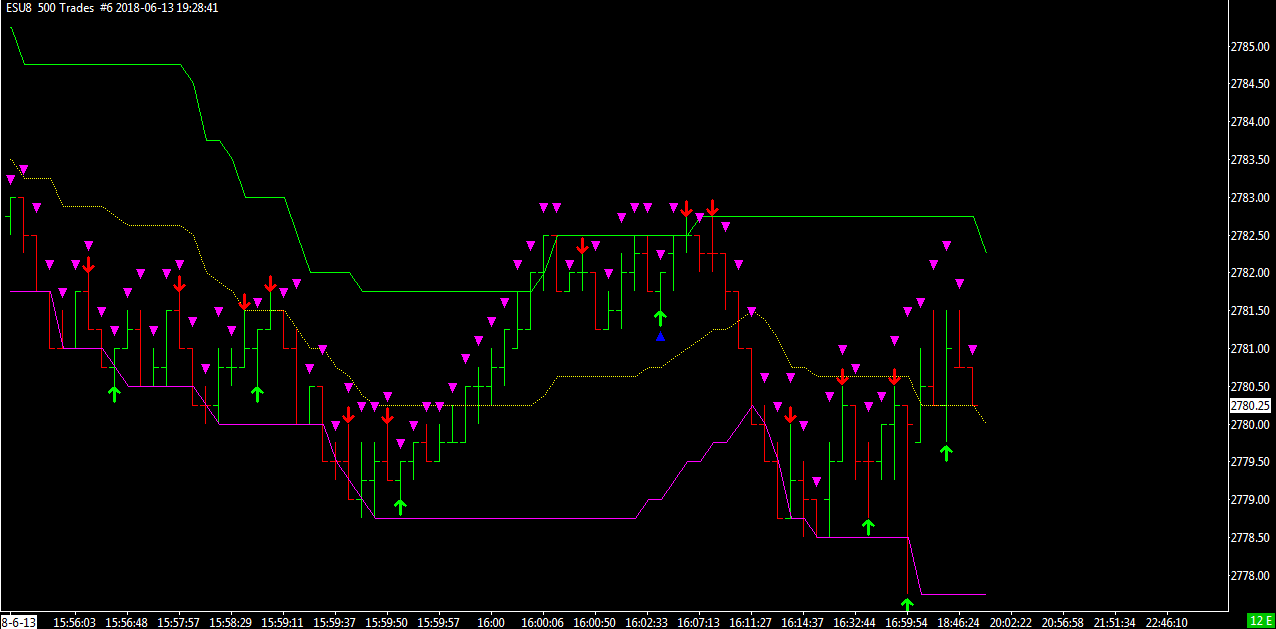Click time axis label 18:46:24

(x=958, y=622)
